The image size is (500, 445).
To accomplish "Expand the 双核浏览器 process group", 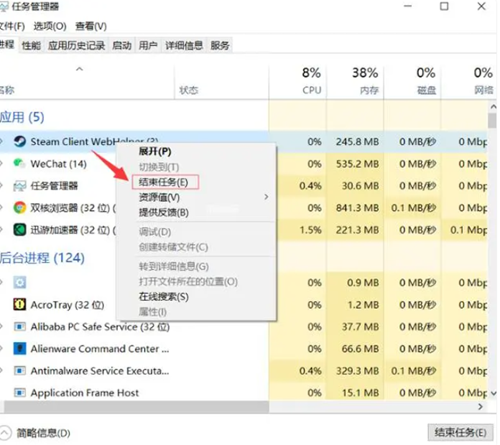I will pyautogui.click(x=2, y=208).
